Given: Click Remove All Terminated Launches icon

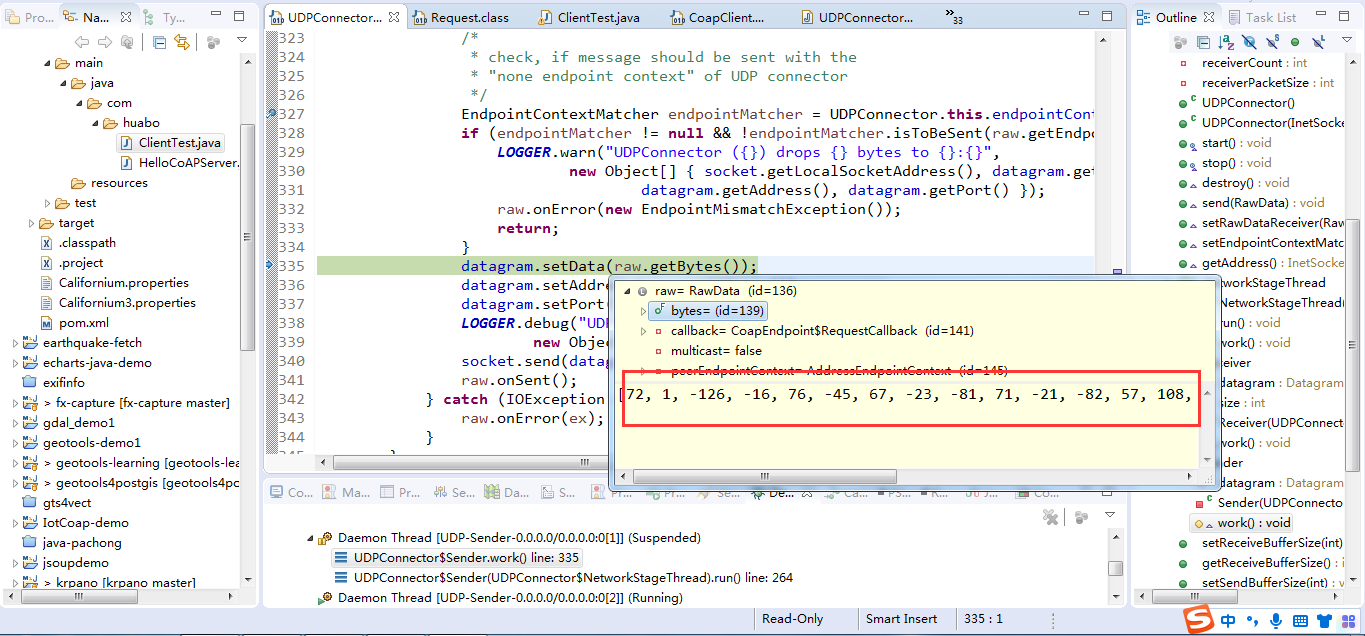Looking at the screenshot, I should [1050, 517].
